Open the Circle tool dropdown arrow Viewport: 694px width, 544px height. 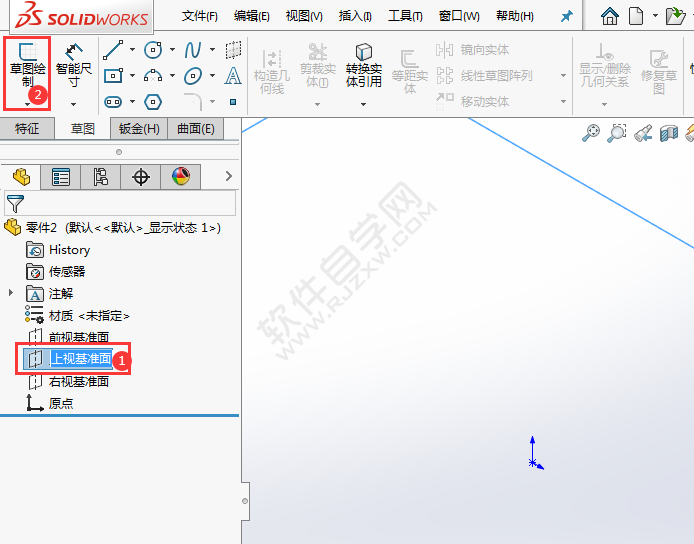[x=172, y=50]
